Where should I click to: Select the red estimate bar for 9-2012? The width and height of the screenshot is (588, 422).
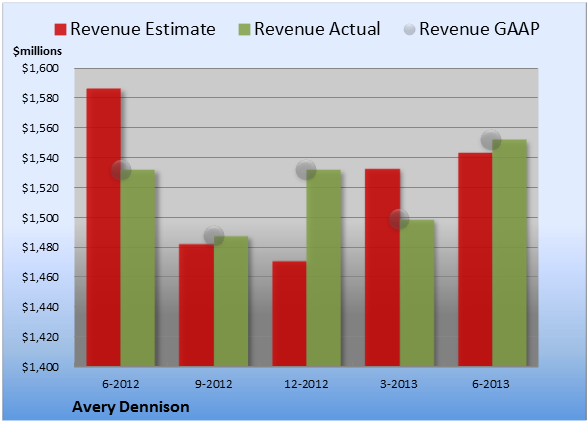tap(196, 305)
